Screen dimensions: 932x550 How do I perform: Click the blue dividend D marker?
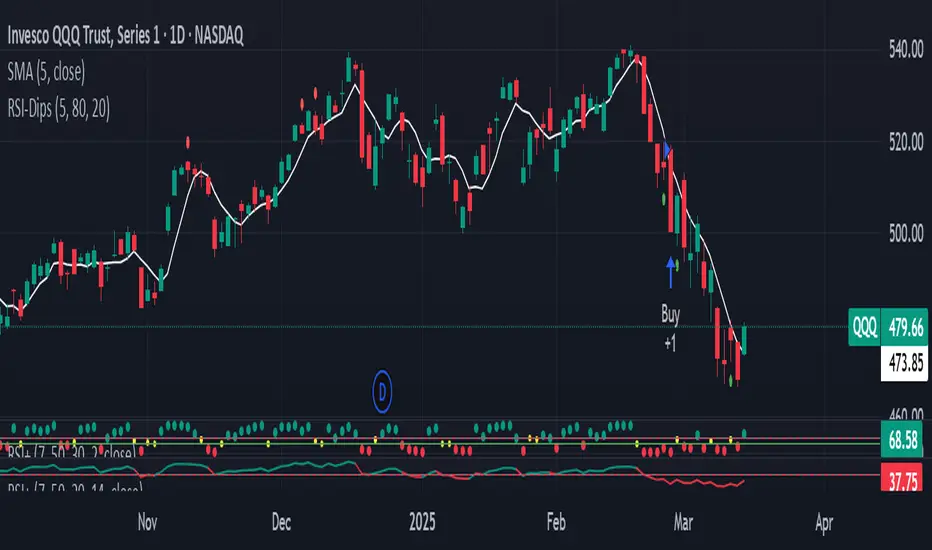pos(382,392)
